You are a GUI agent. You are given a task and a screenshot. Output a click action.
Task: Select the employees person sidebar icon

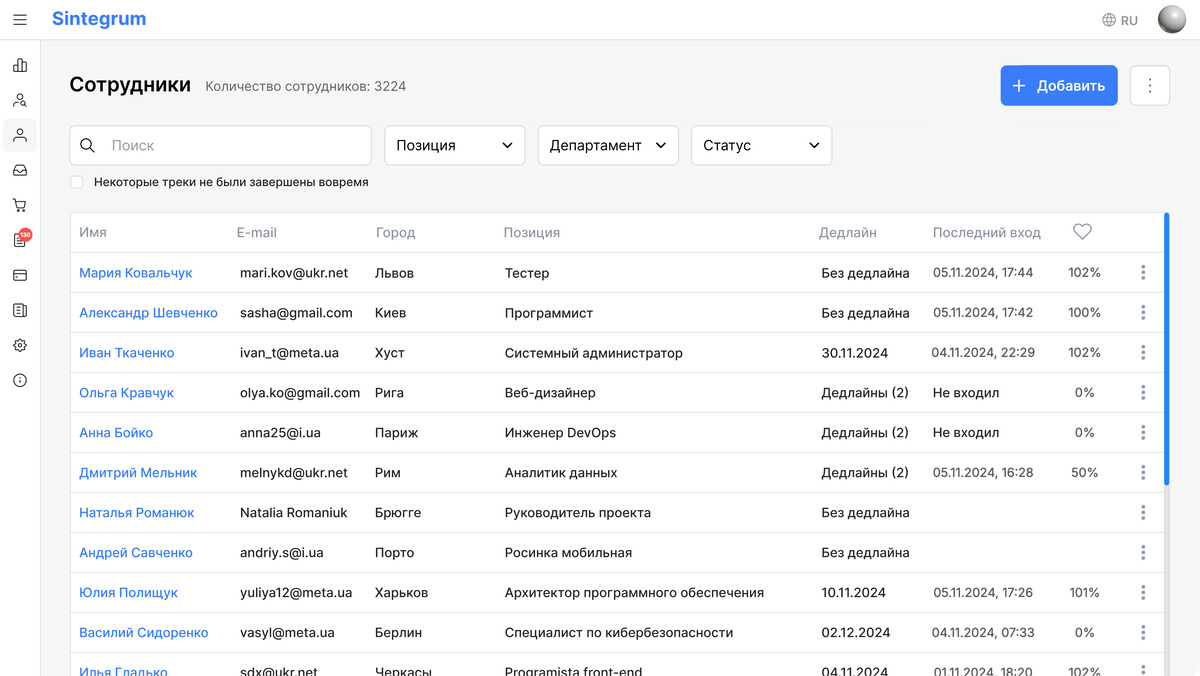pos(20,135)
